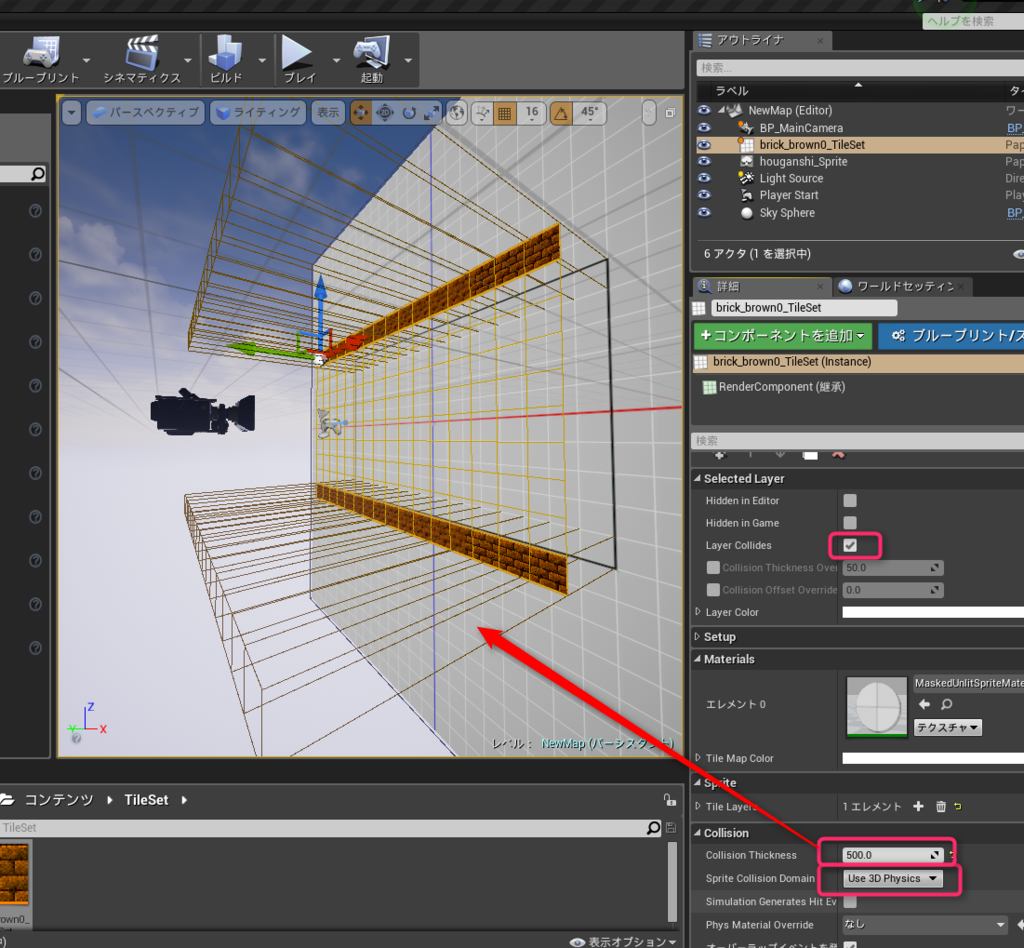Toggle visibility eye for Sky Sphere

pos(704,212)
